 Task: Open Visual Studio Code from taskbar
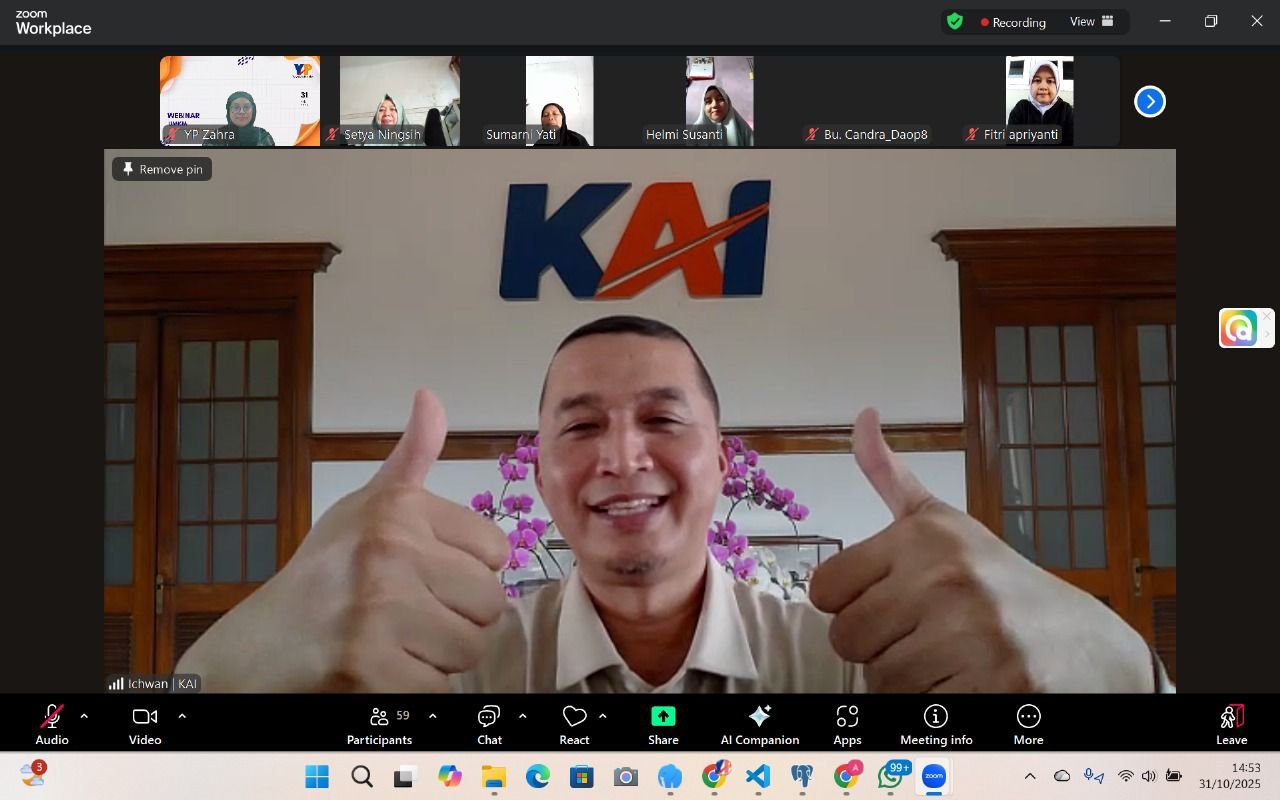[758, 777]
